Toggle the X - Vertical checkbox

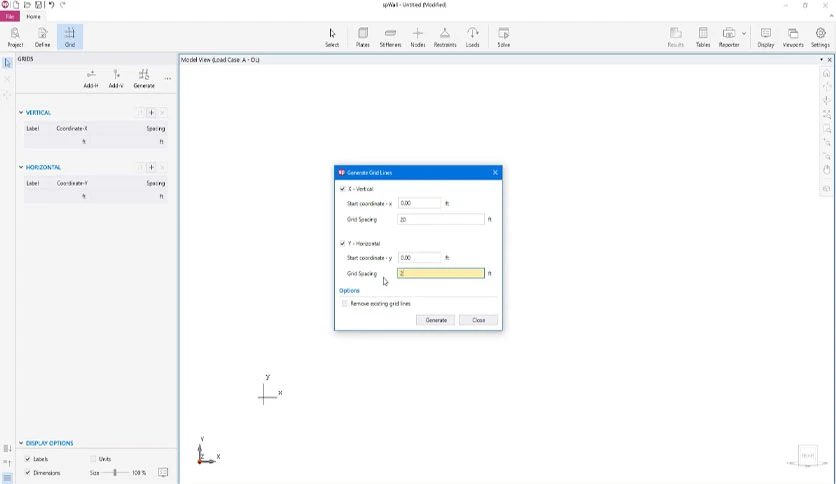point(342,189)
